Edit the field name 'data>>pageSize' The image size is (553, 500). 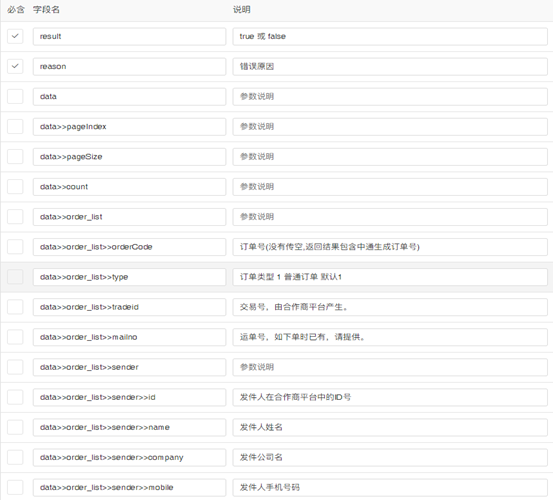(x=129, y=157)
